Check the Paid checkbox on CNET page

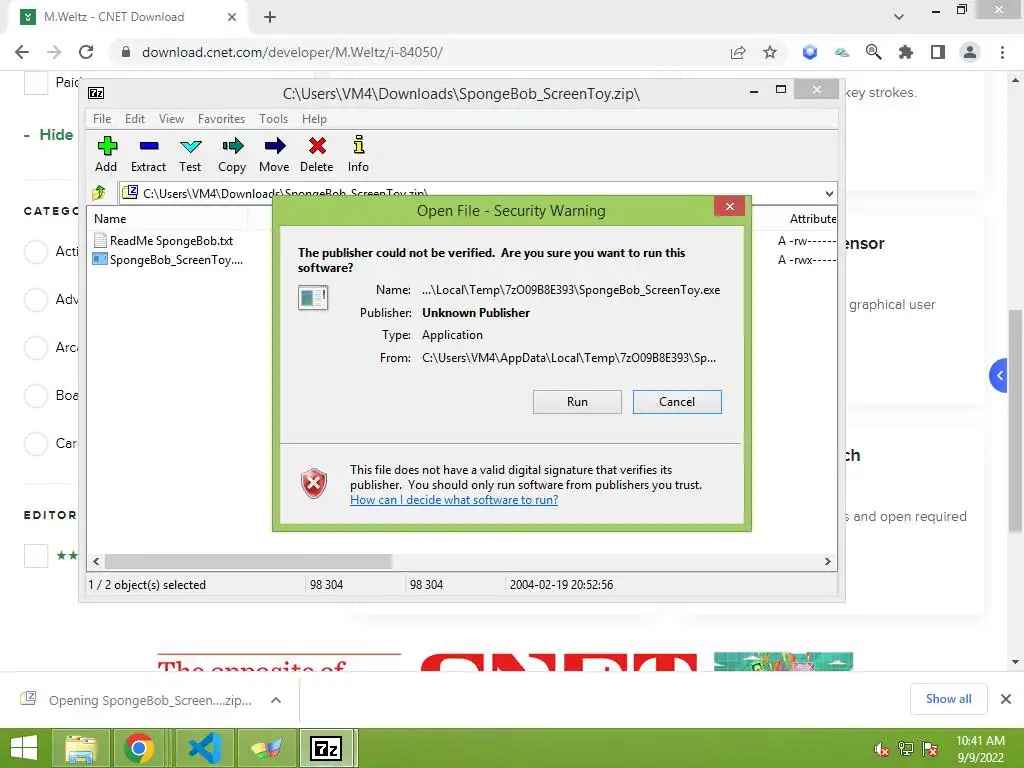tap(36, 83)
